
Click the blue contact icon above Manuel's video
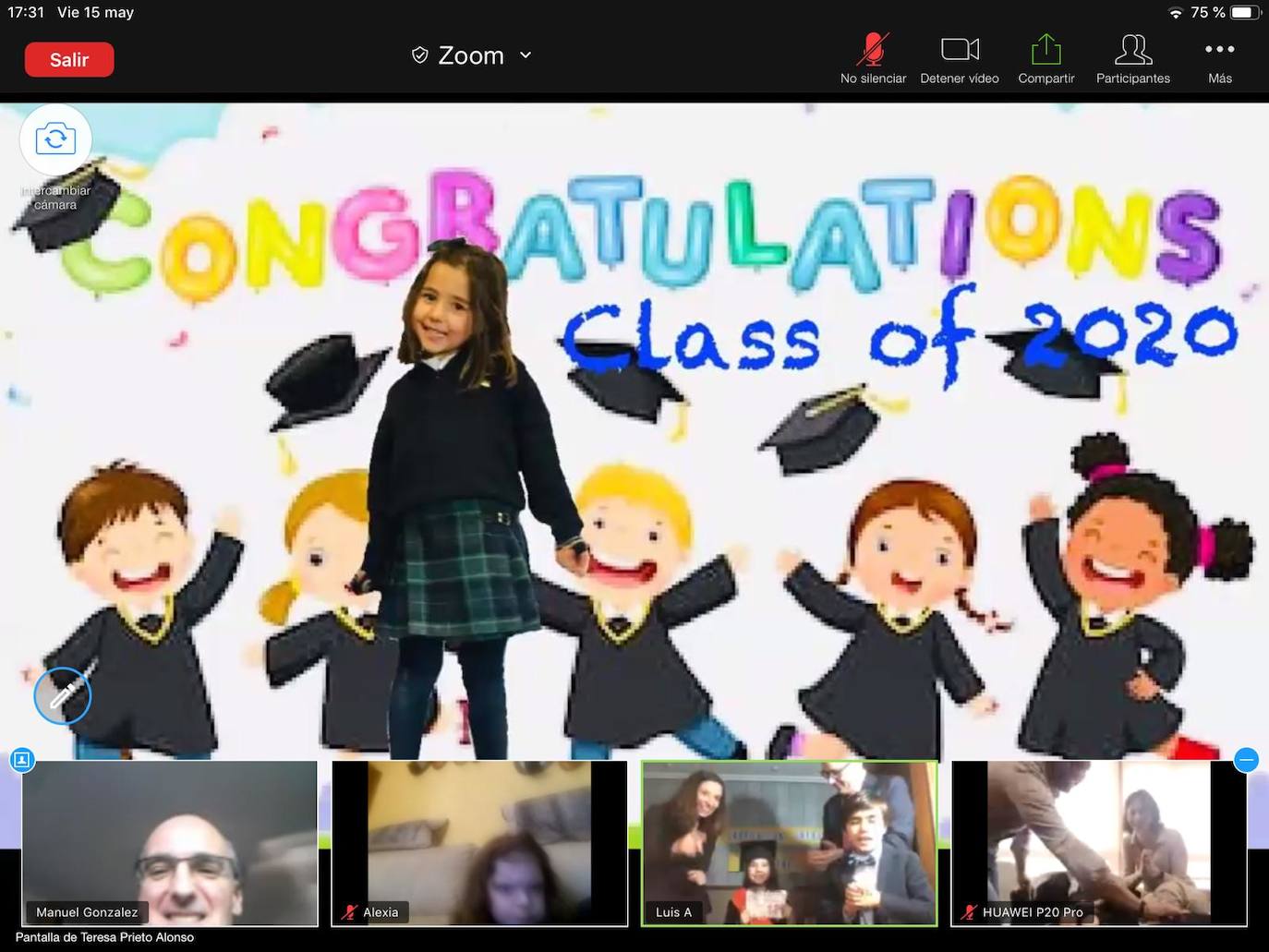click(x=22, y=760)
